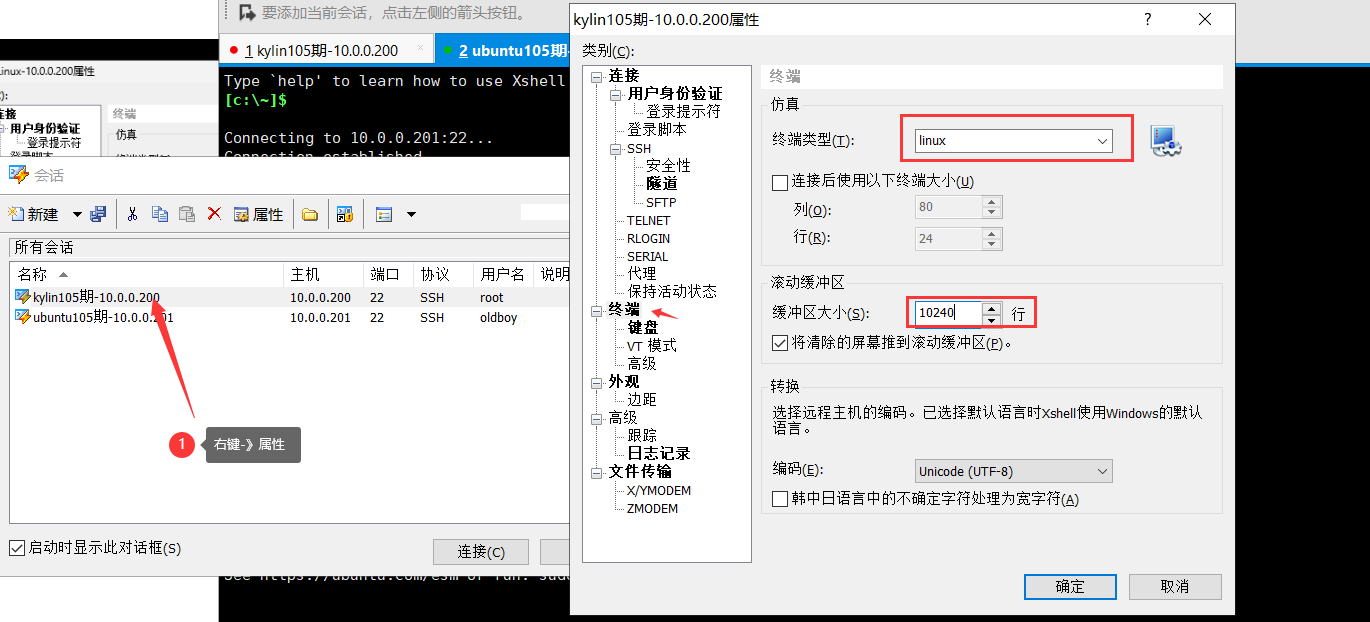Open the view mode dropdown arrow
1370x622 pixels.
pyautogui.click(x=410, y=214)
